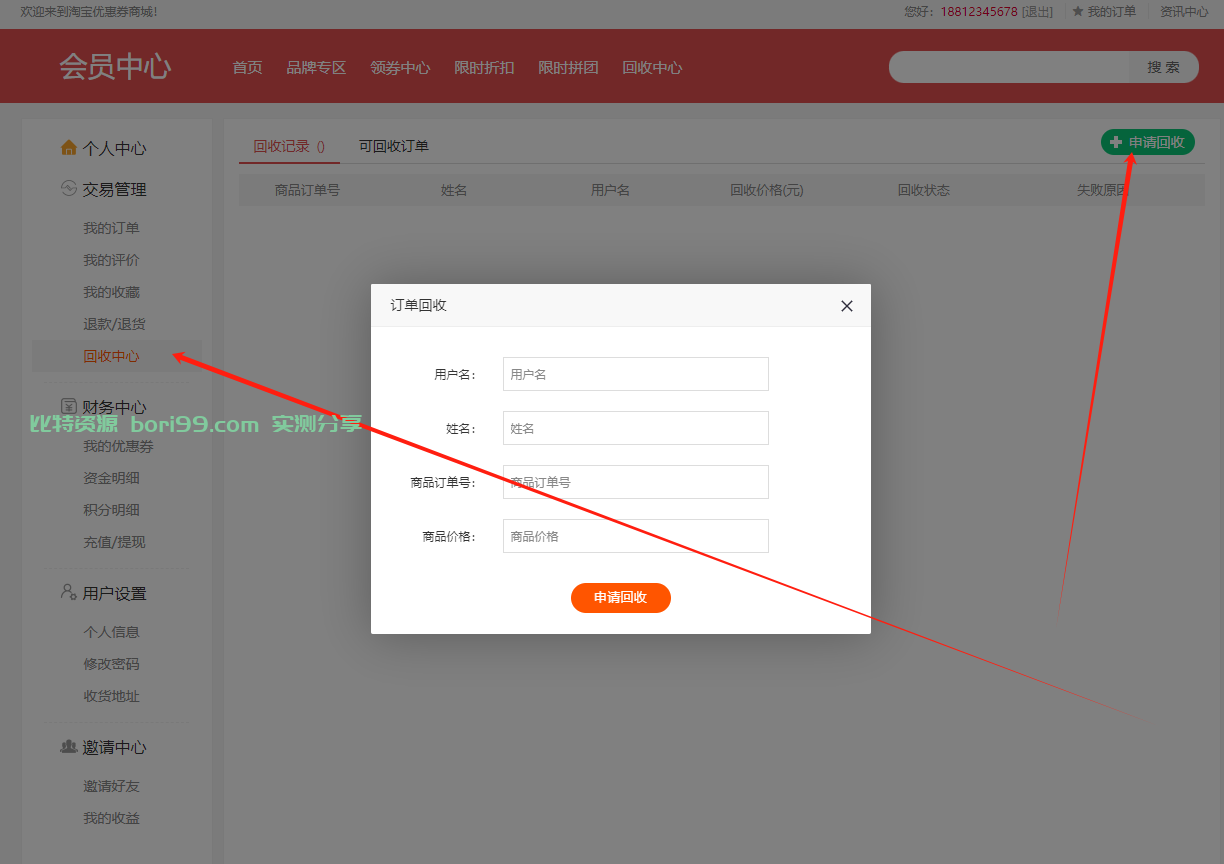Open 个人信息 in the sidebar
Screen dimensions: 1224x864
tap(111, 632)
